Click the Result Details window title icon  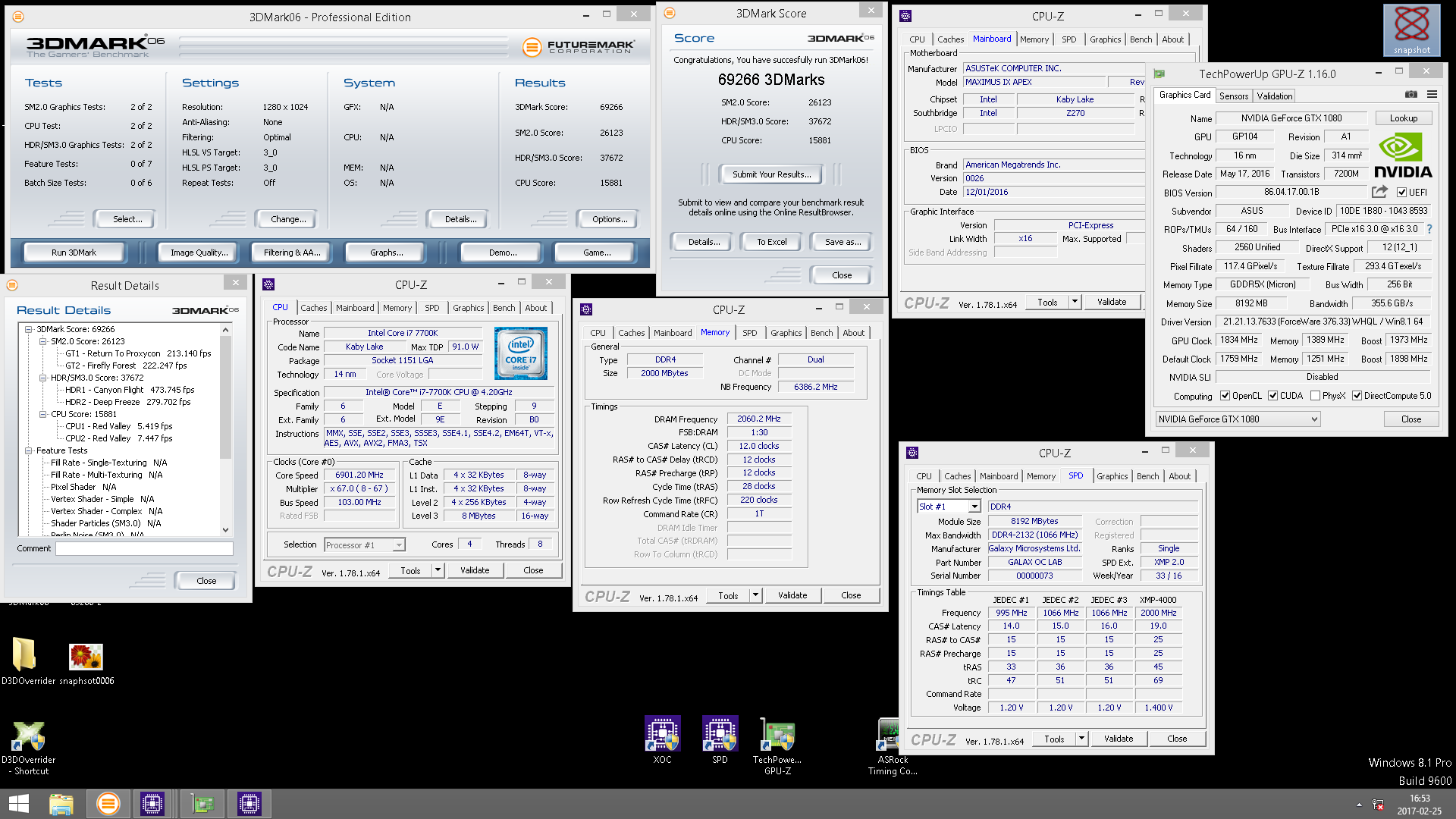[12, 285]
